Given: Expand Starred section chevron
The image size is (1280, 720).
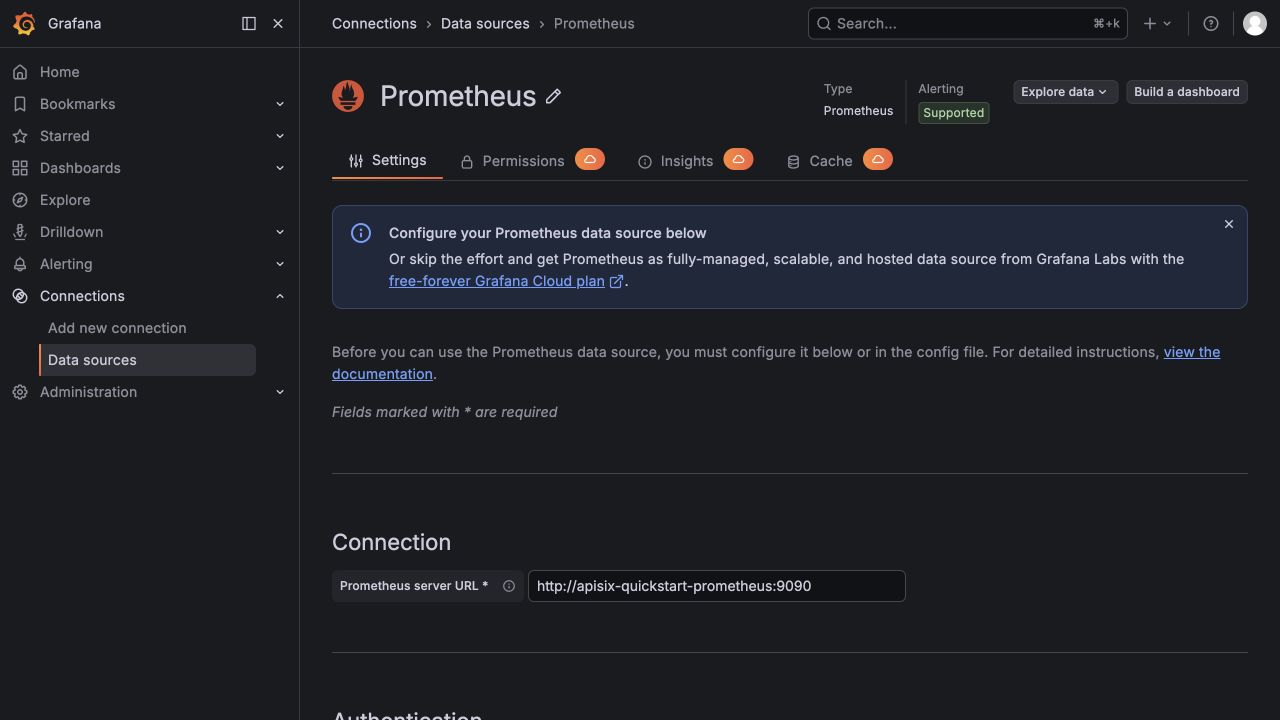Looking at the screenshot, I should pos(280,136).
